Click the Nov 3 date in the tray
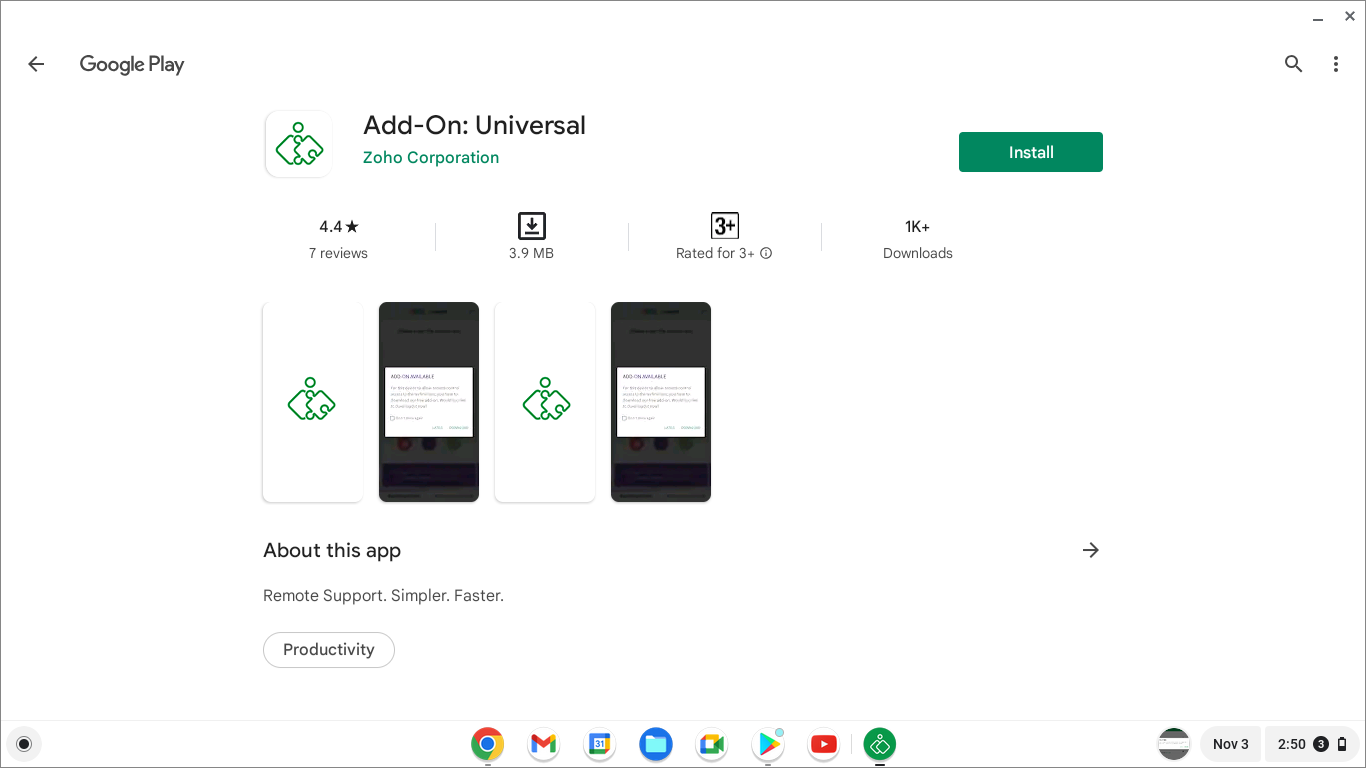Image resolution: width=1366 pixels, height=768 pixels. [1230, 744]
